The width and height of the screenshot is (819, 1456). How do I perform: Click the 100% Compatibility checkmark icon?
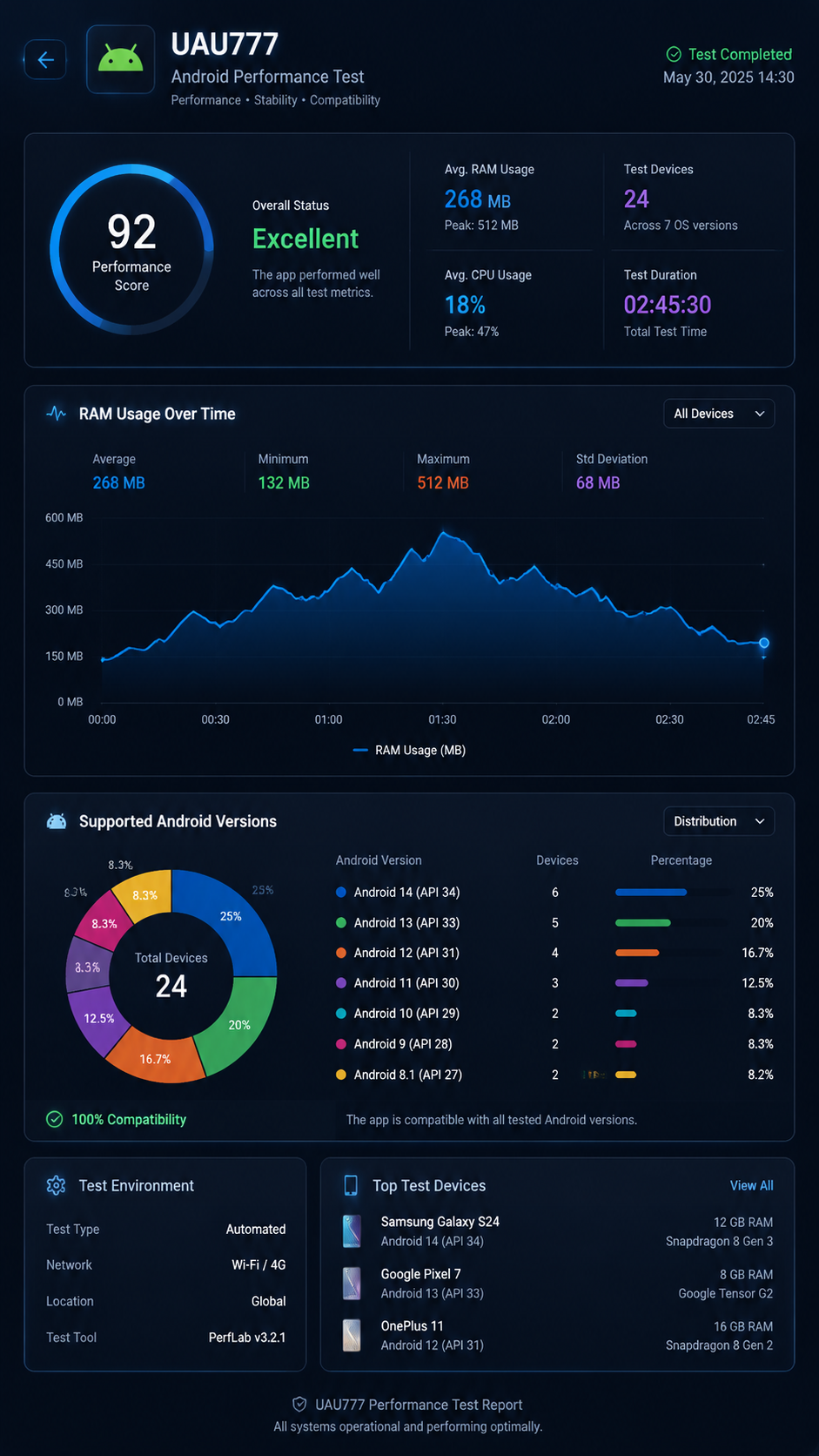55,1119
